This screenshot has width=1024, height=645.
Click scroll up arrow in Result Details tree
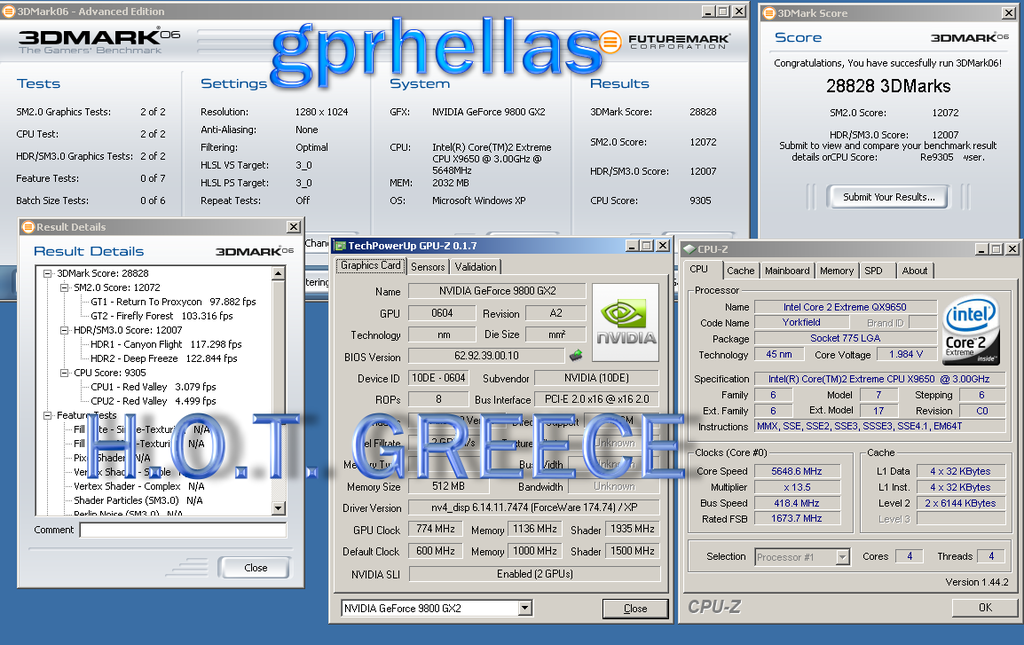point(278,274)
